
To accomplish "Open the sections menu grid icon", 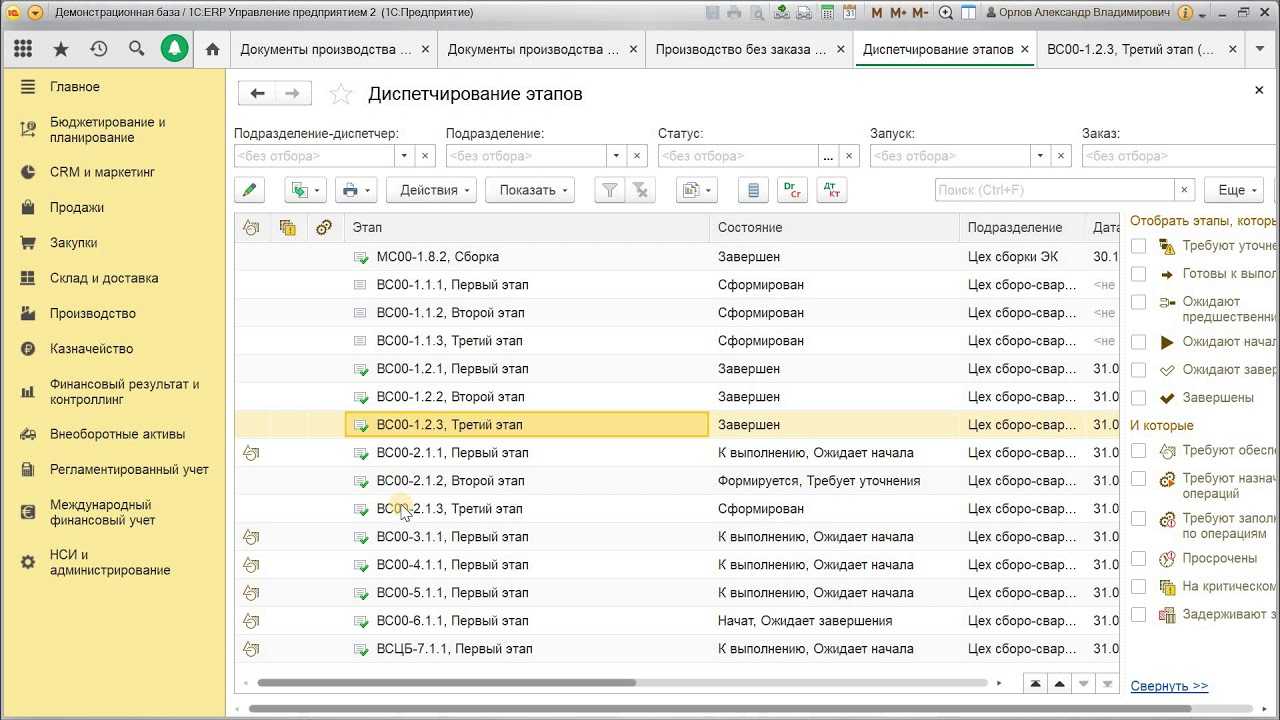I will 22,49.
